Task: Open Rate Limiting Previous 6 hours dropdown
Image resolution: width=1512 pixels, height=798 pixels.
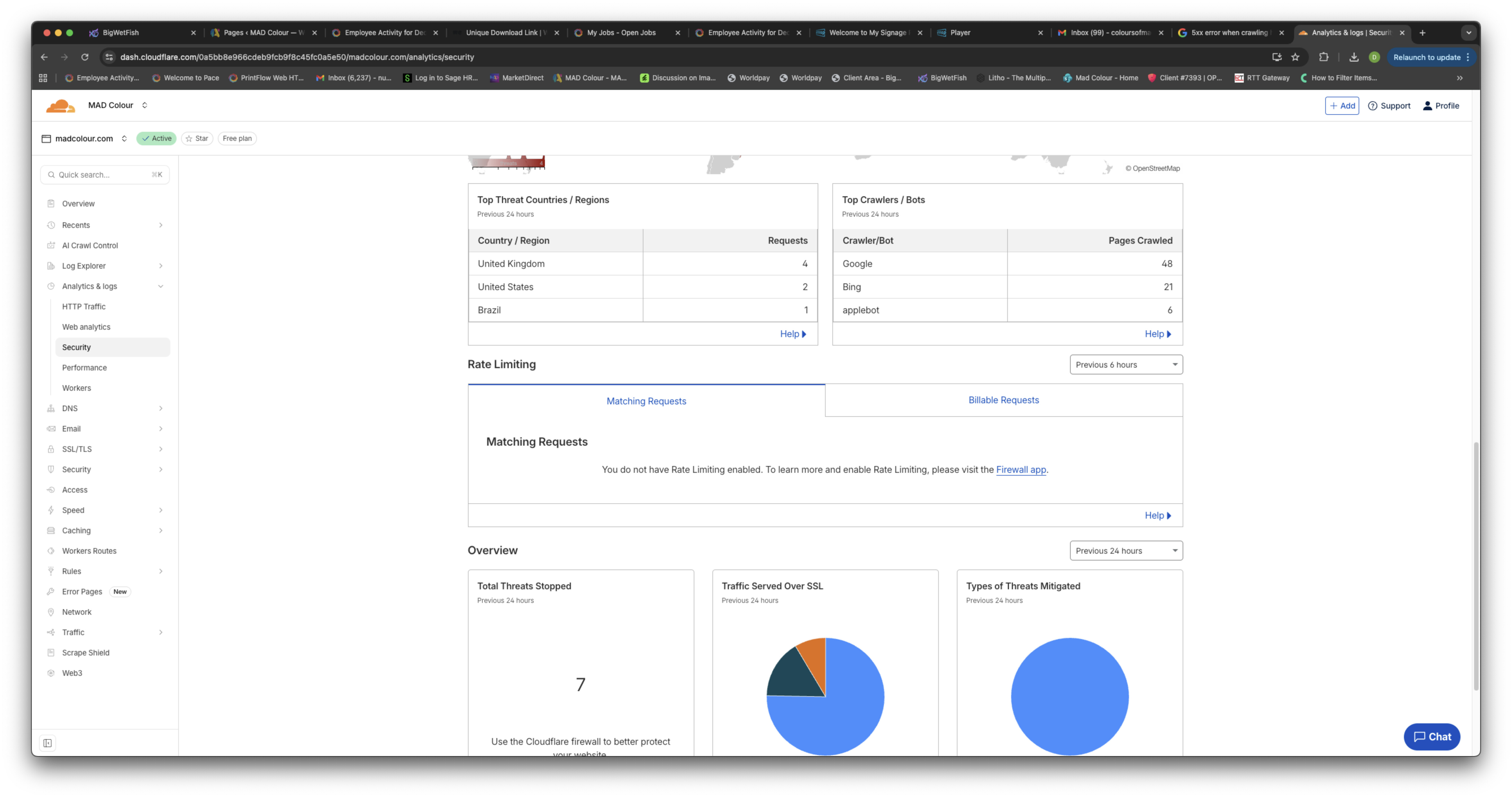Action: click(x=1126, y=365)
